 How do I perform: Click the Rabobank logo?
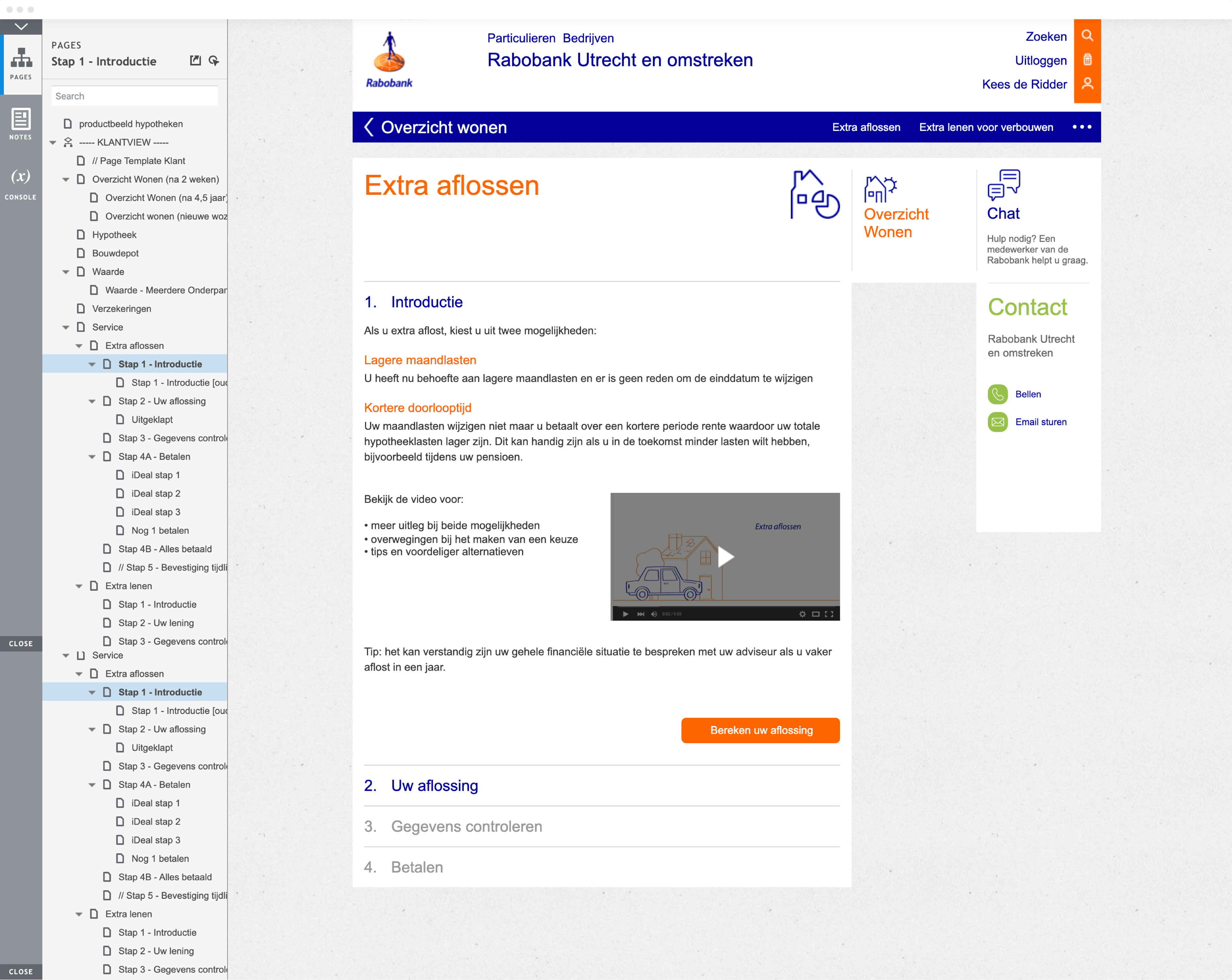click(389, 60)
